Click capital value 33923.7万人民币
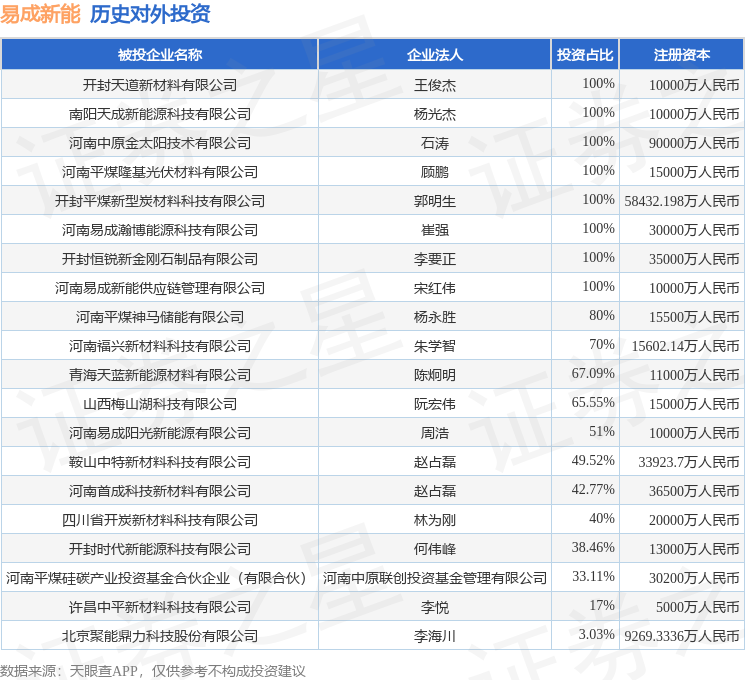The image size is (745, 680). click(689, 462)
